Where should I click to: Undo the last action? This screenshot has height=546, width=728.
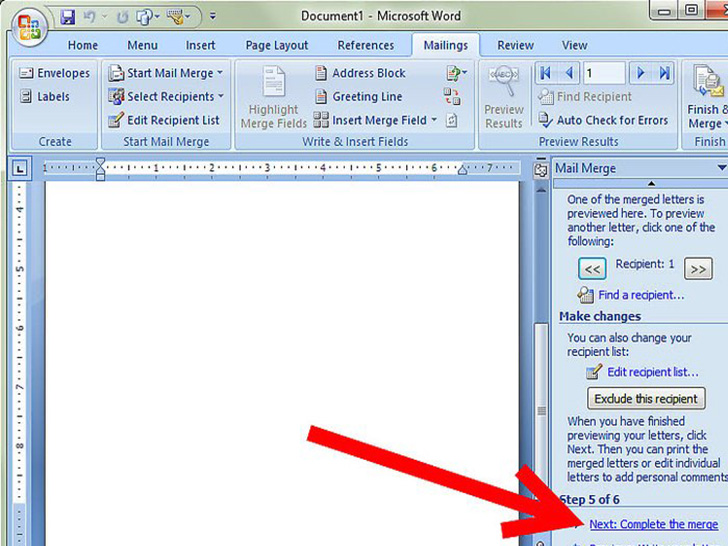90,17
